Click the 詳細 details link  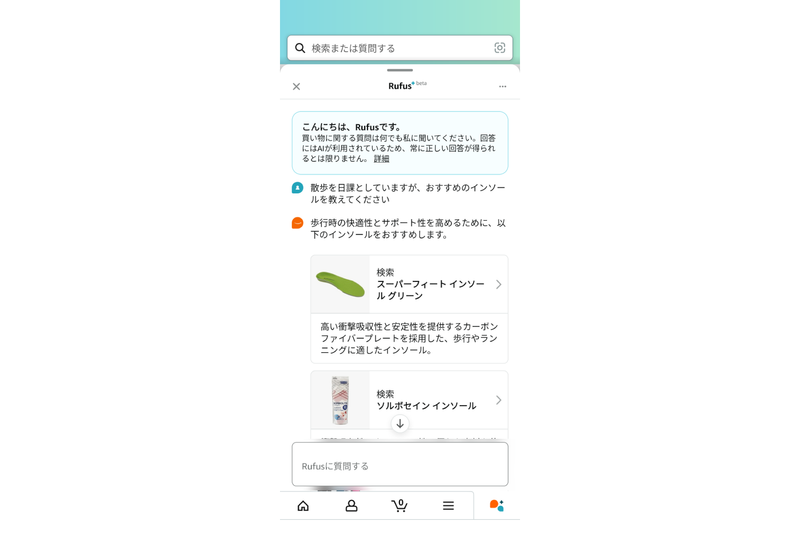tap(382, 159)
